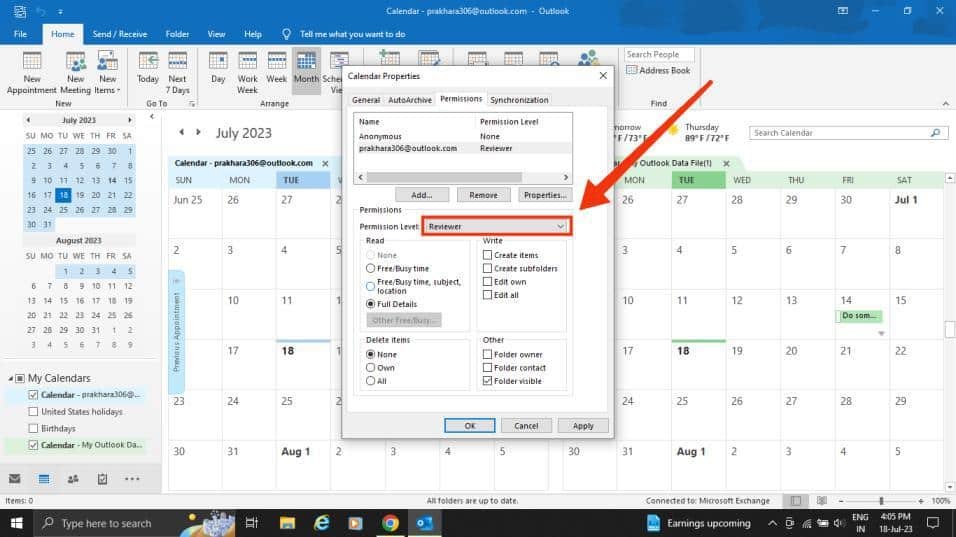Viewport: 956px width, 537px height.
Task: Click the zoom slider handle
Action: pyautogui.click(x=881, y=501)
